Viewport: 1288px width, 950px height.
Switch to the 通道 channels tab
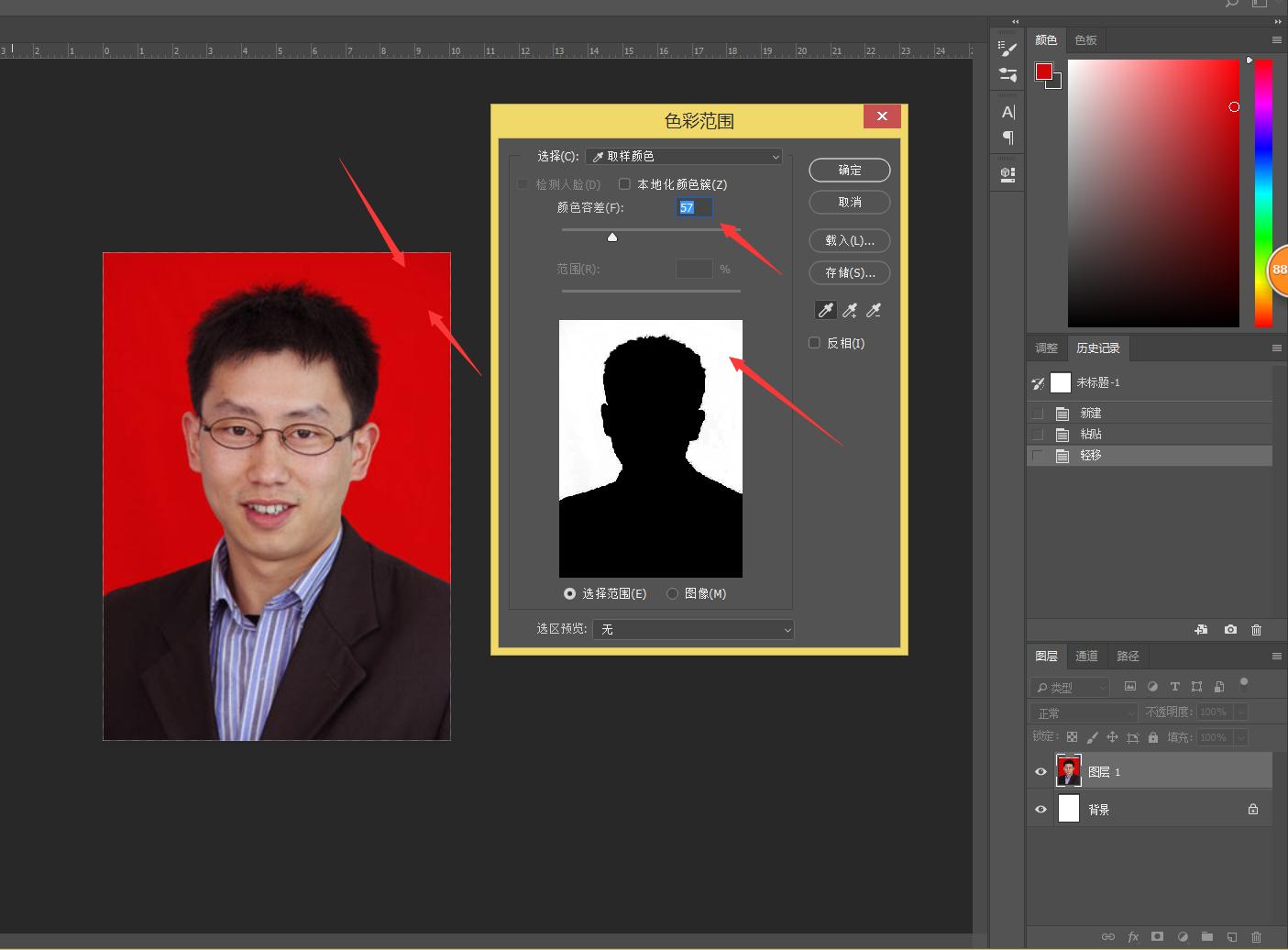point(1086,657)
